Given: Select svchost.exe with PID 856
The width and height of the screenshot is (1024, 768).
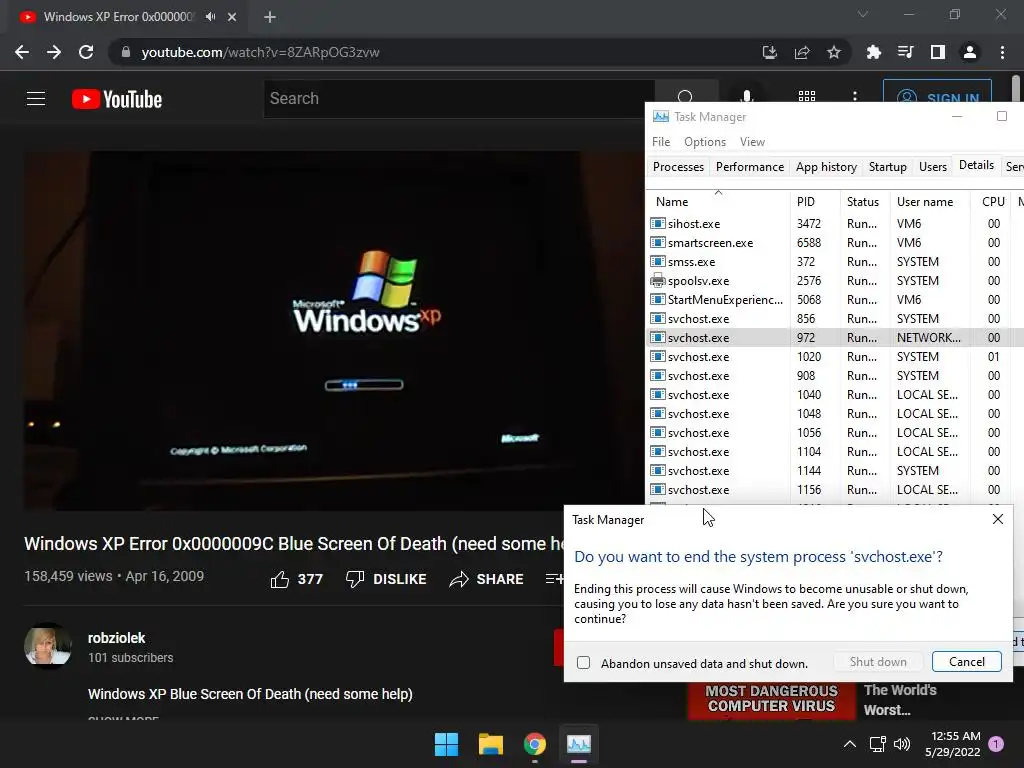Looking at the screenshot, I should pos(835,318).
